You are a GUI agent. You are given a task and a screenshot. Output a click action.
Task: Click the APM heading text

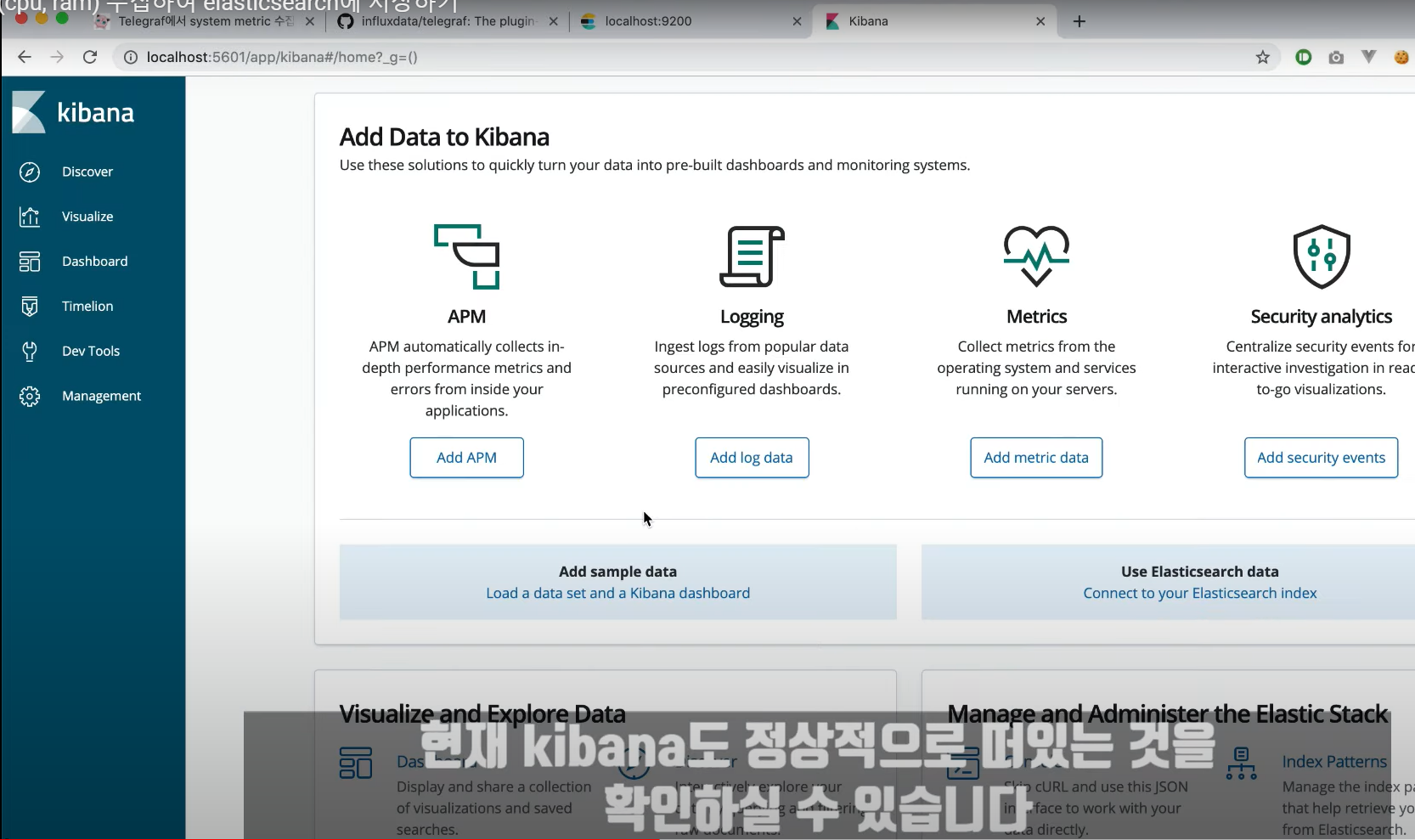tap(466, 317)
